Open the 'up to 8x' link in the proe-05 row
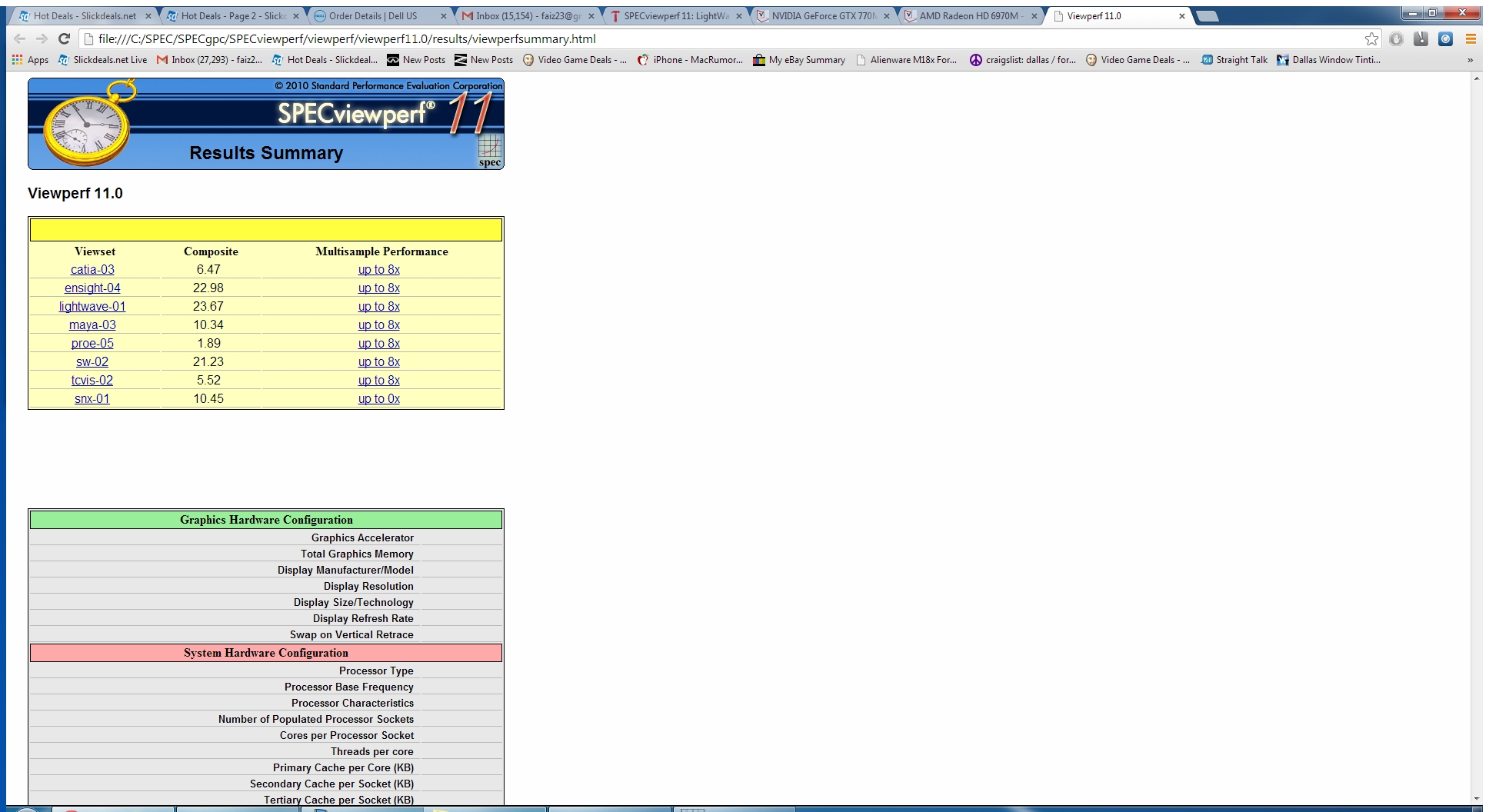The image size is (1489, 812). coord(379,344)
